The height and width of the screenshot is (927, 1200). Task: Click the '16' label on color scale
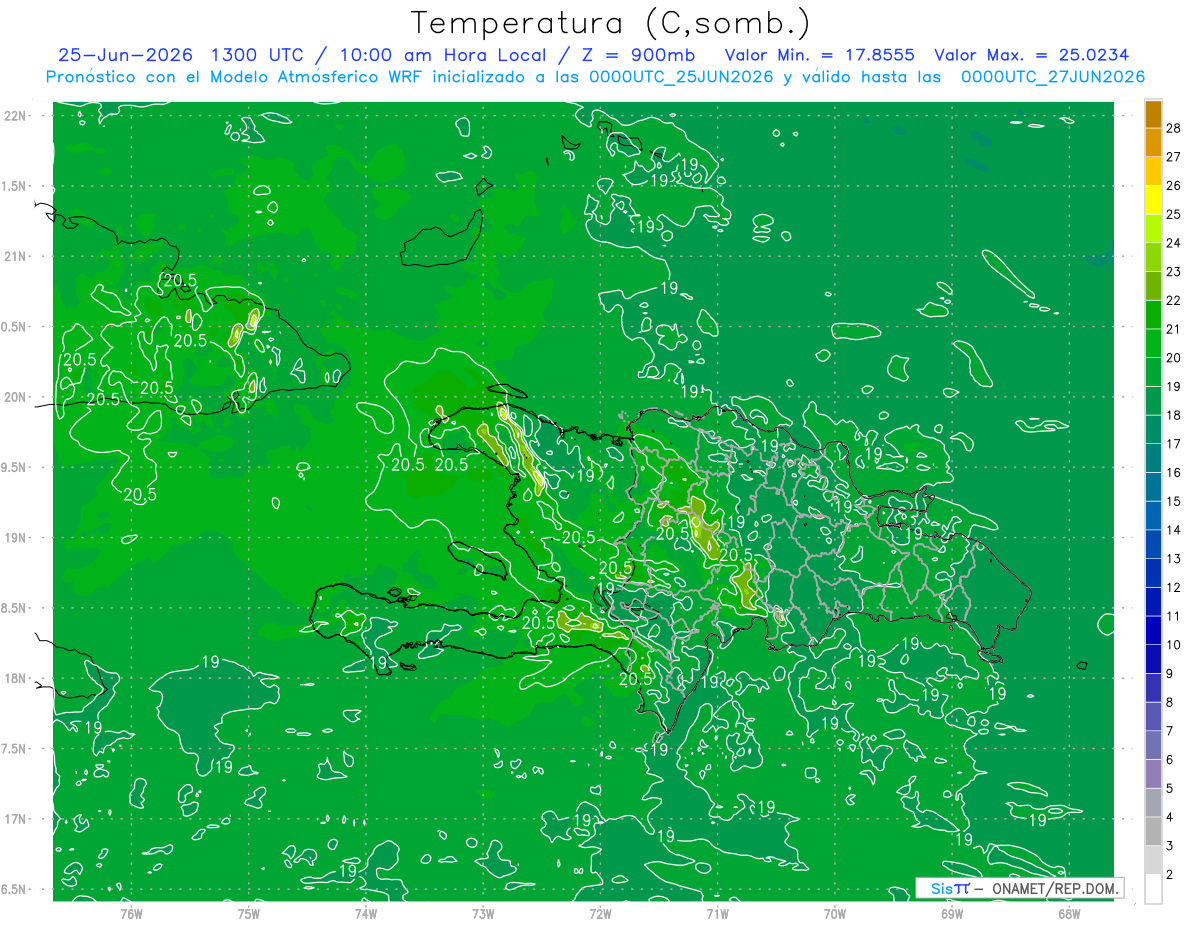click(1174, 472)
